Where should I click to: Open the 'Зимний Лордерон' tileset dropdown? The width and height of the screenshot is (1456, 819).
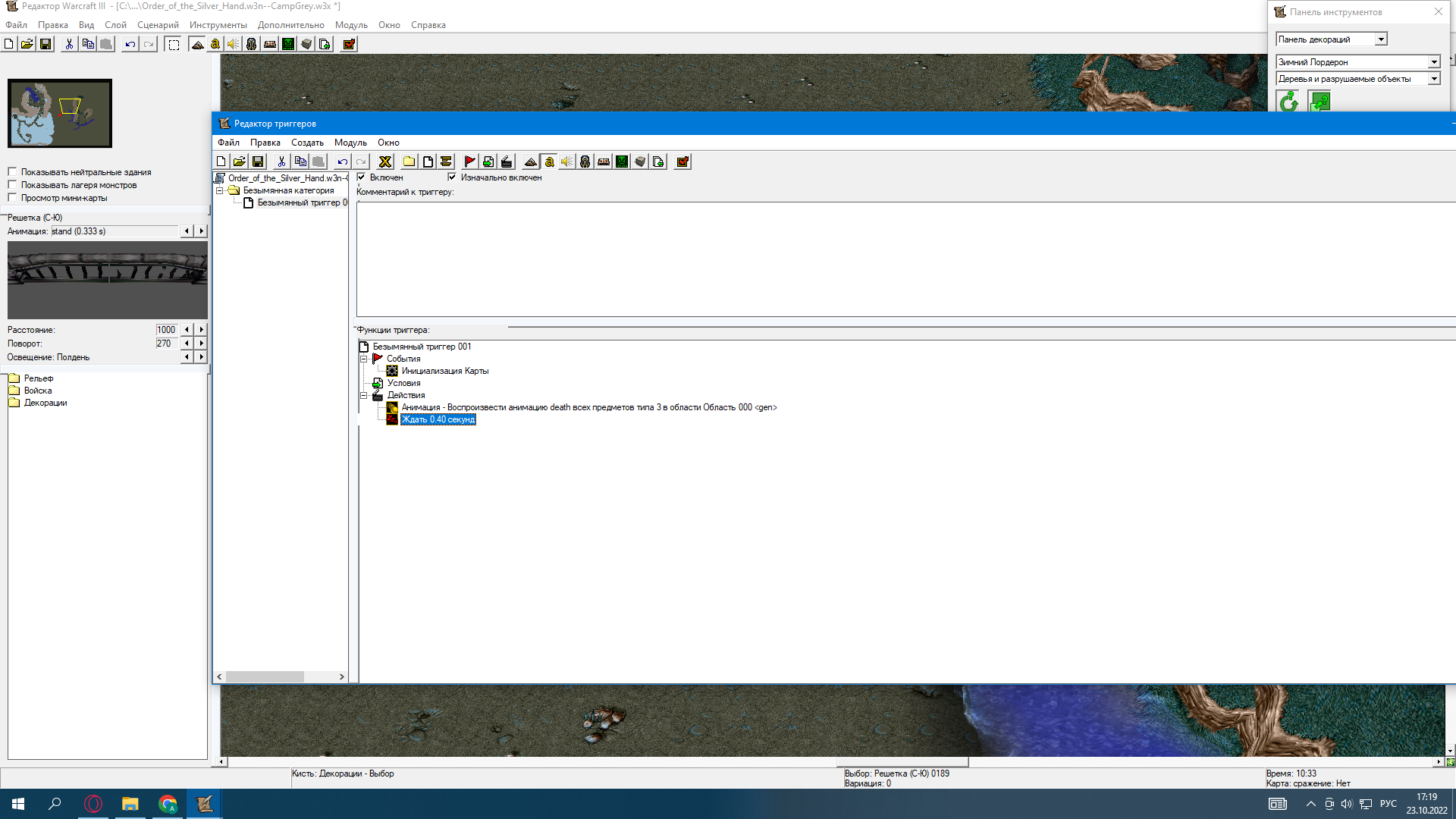click(1433, 62)
